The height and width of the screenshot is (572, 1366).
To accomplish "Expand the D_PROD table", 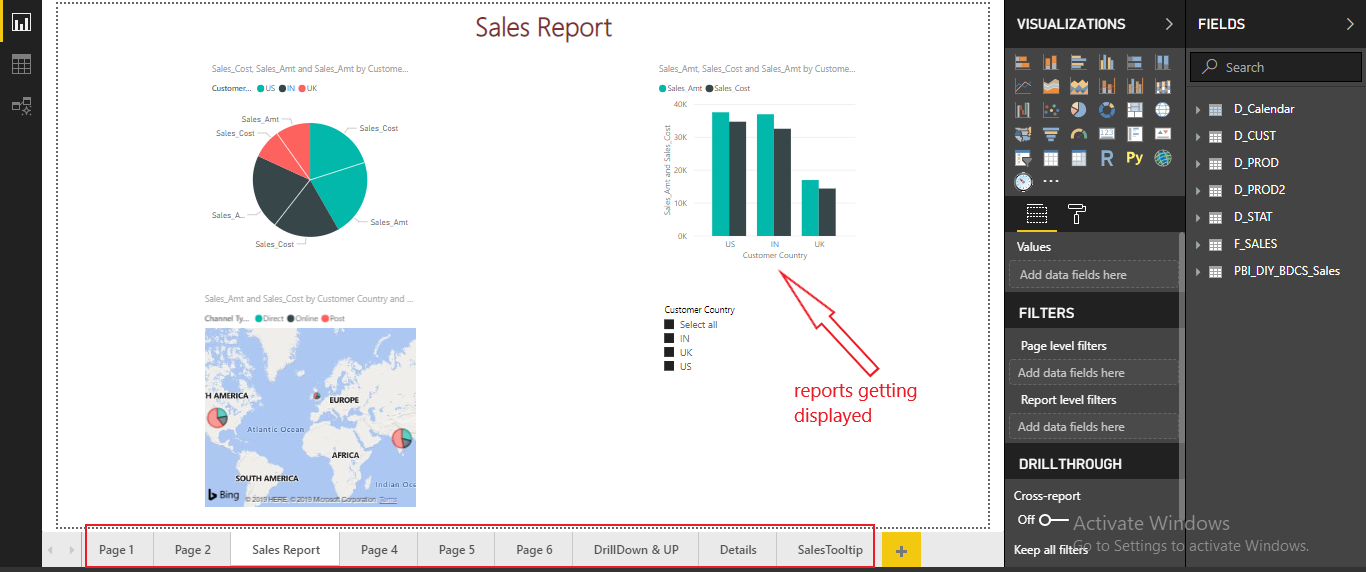I will click(1198, 163).
